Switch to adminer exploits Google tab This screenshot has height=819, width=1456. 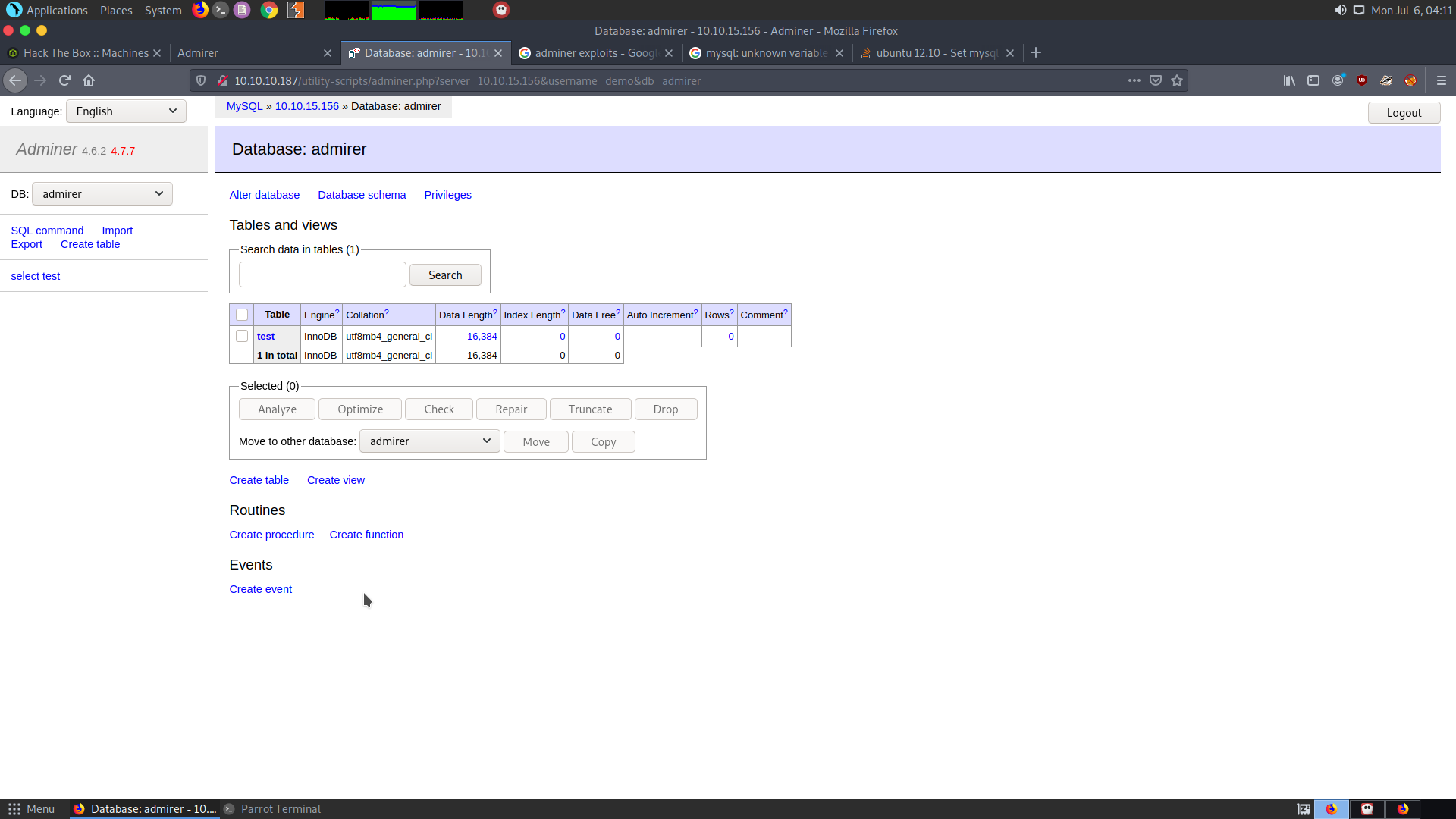tap(595, 53)
